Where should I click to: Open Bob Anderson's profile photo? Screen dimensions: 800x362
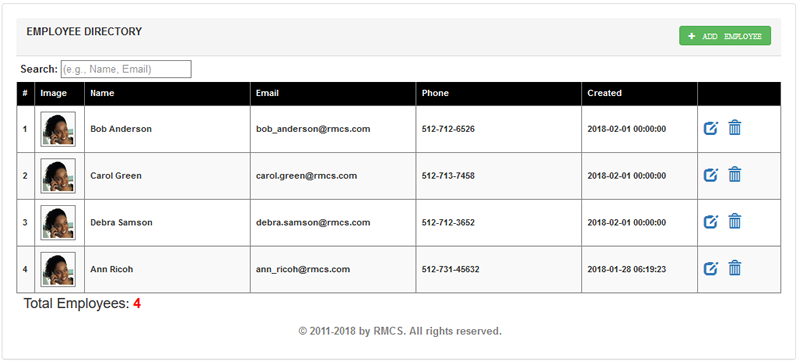pos(58,130)
